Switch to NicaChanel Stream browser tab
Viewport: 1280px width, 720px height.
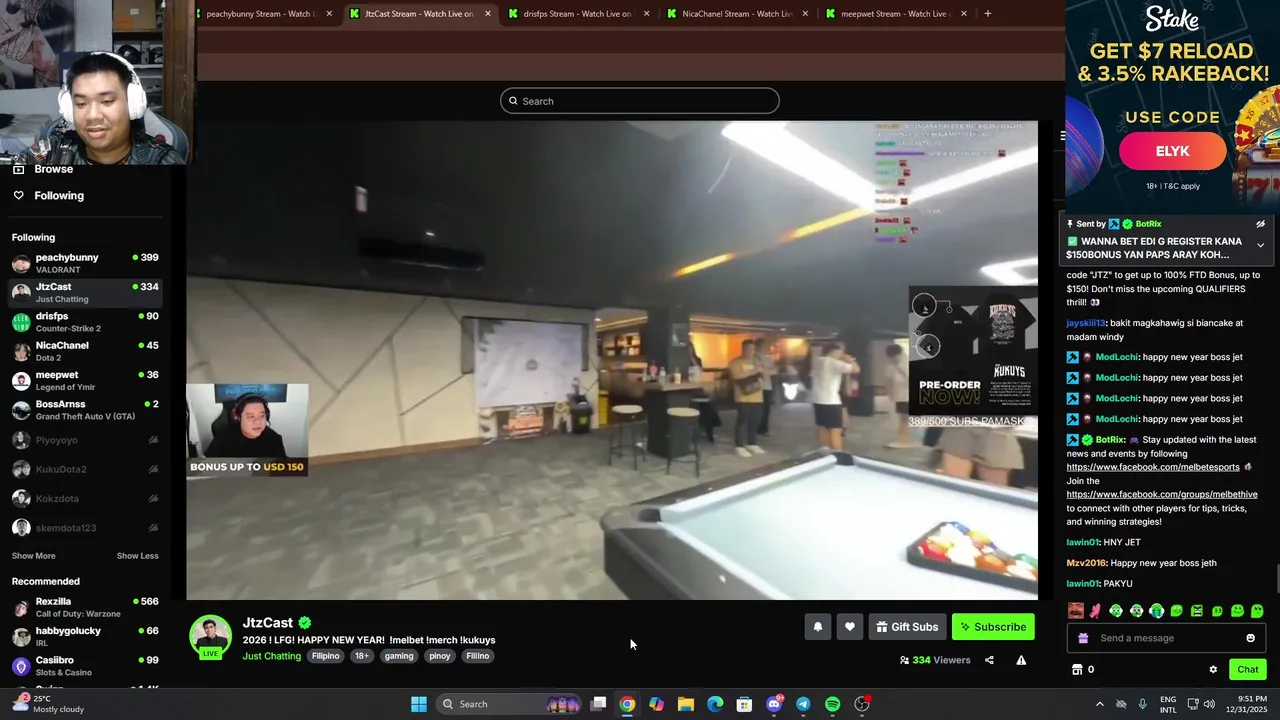point(737,14)
